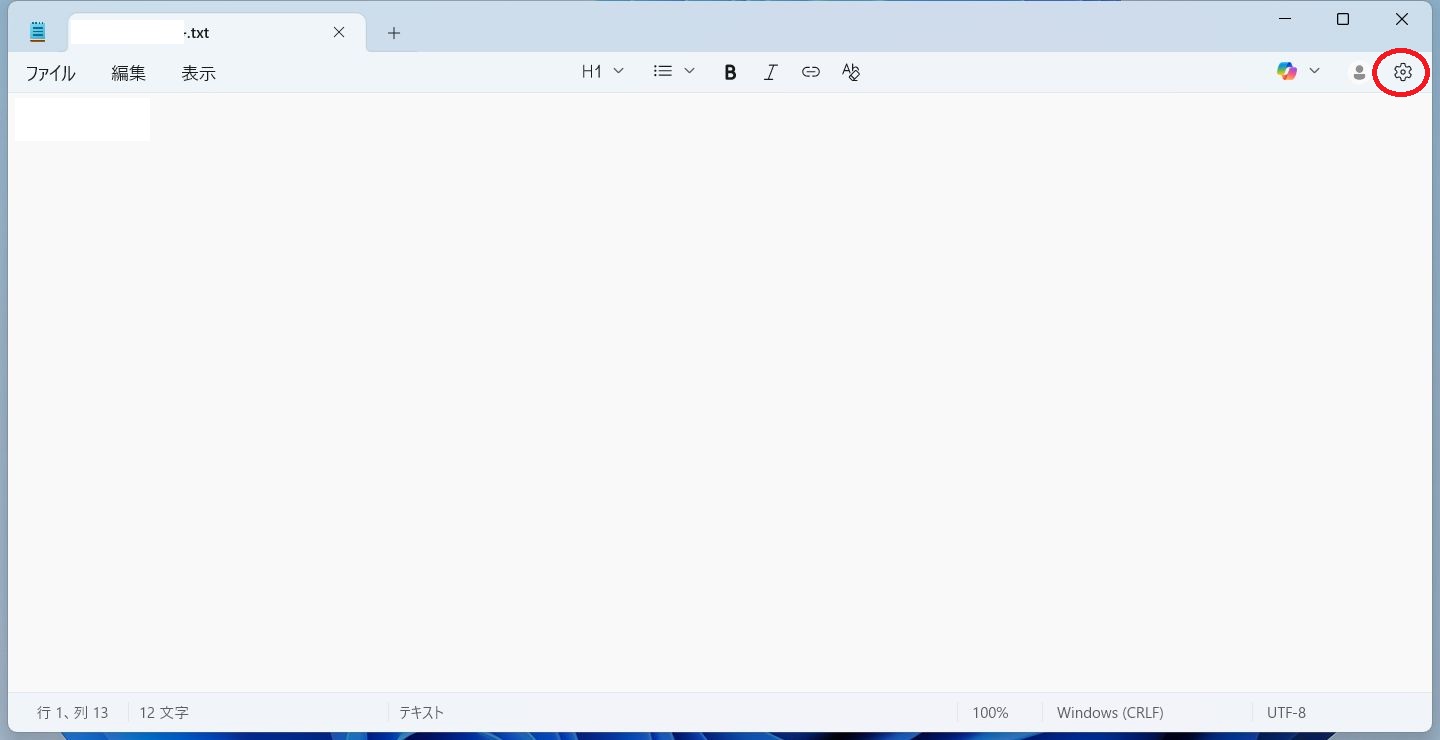Image resolution: width=1440 pixels, height=740 pixels.
Task: Open the Copilot assistant
Action: click(1286, 71)
